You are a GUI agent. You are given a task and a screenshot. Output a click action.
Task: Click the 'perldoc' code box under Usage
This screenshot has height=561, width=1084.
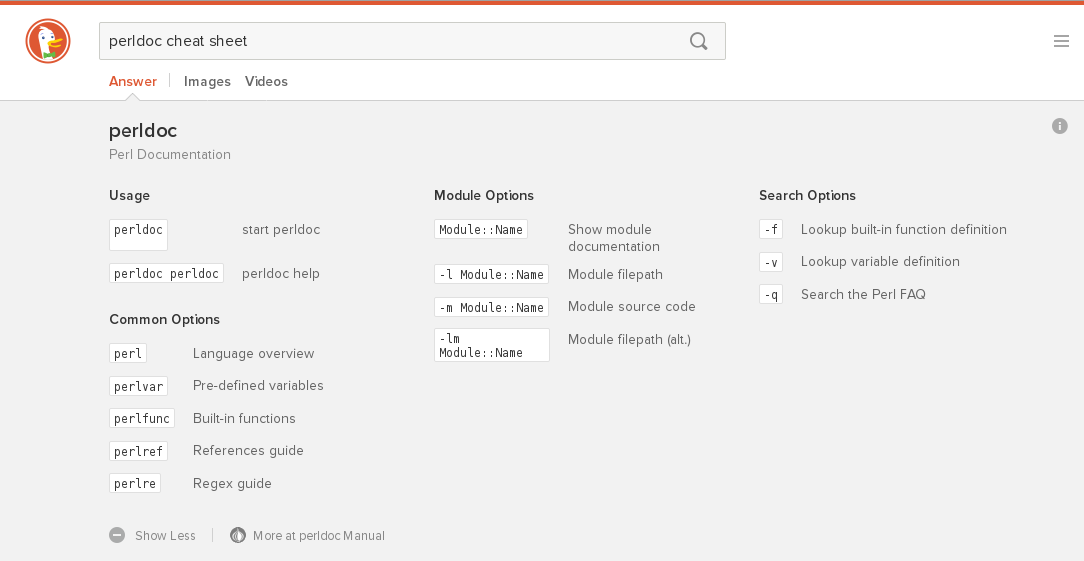coord(138,234)
